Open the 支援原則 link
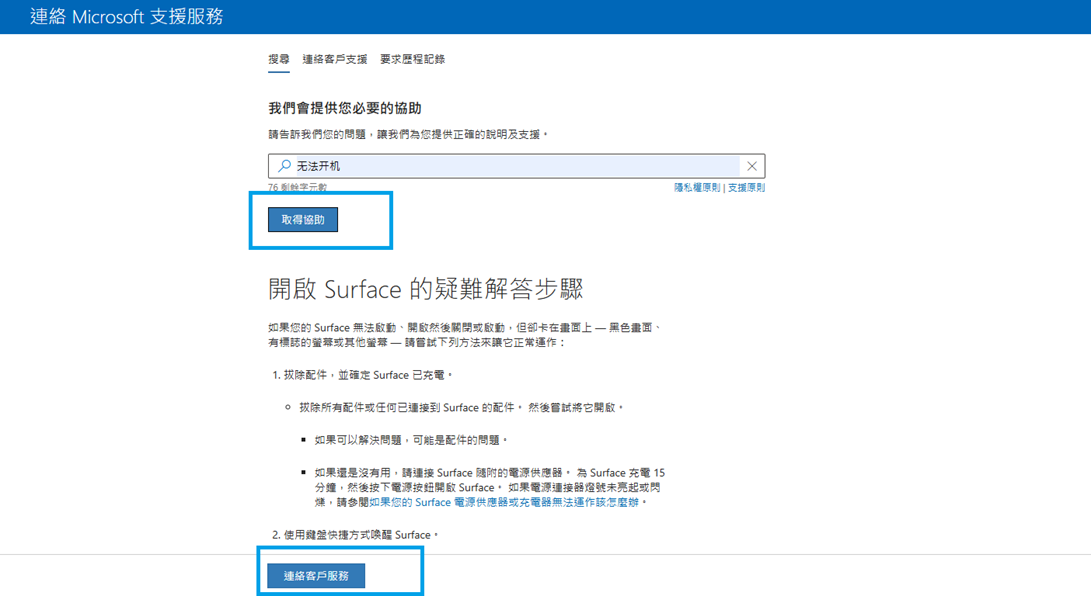Image resolution: width=1091 pixels, height=596 pixels. pos(747,188)
